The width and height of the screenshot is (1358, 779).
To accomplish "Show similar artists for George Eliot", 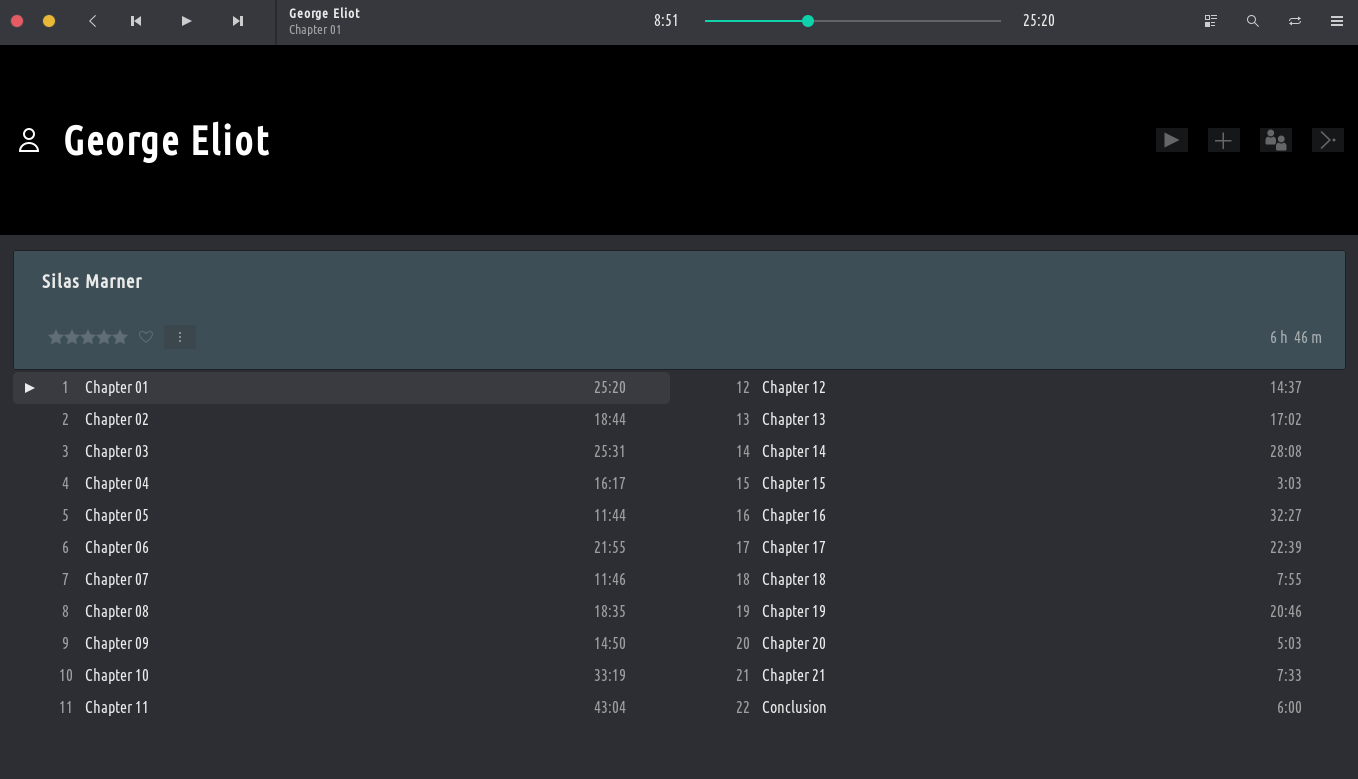I will point(1275,140).
